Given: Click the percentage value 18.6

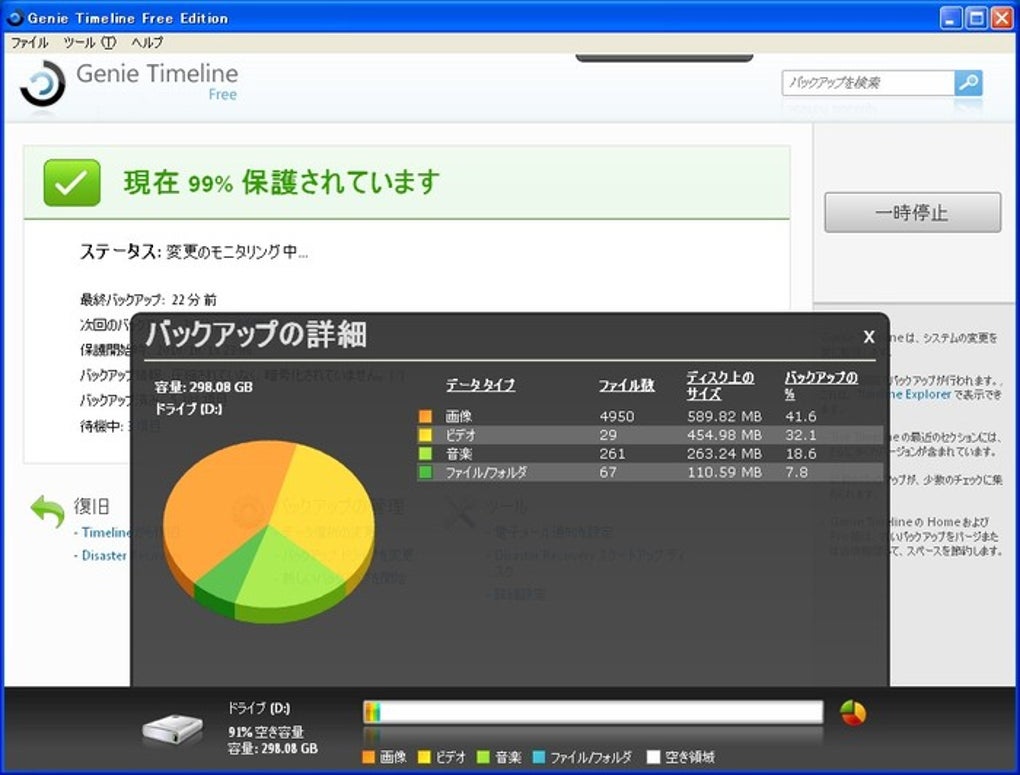Looking at the screenshot, I should (x=801, y=454).
